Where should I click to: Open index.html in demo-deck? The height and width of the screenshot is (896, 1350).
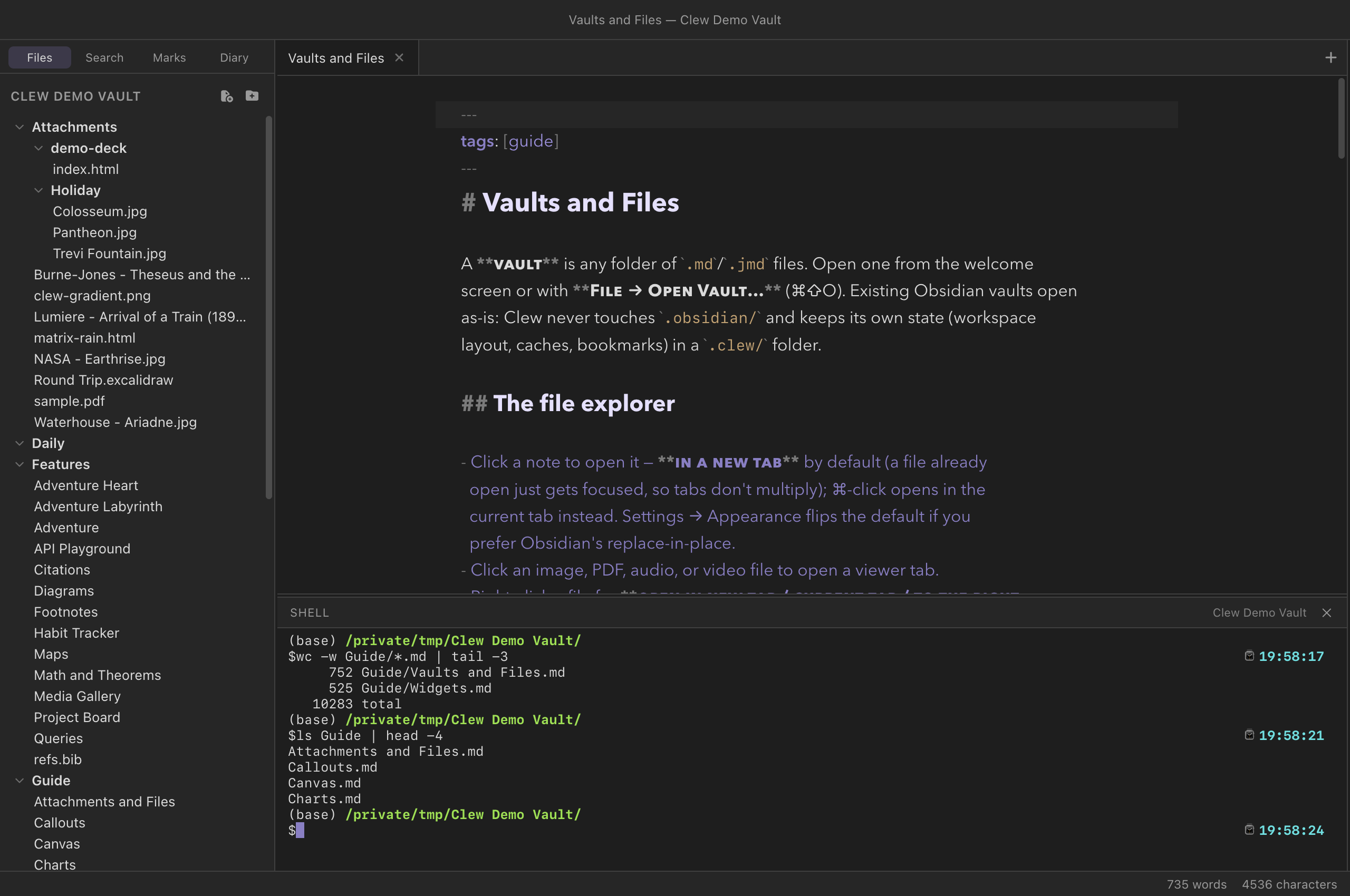(x=86, y=169)
